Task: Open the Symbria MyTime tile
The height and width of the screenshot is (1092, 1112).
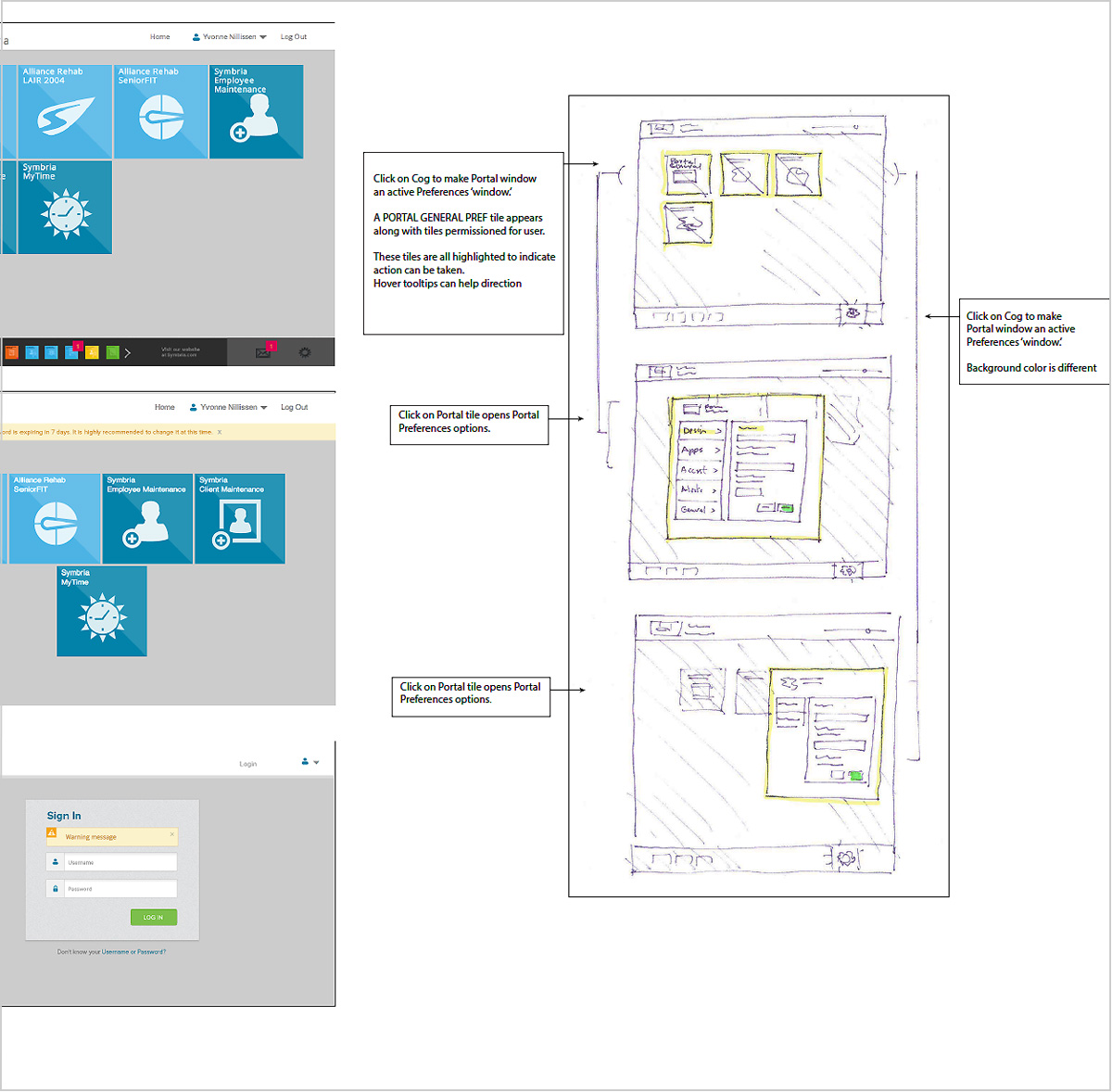Action: coord(57,207)
